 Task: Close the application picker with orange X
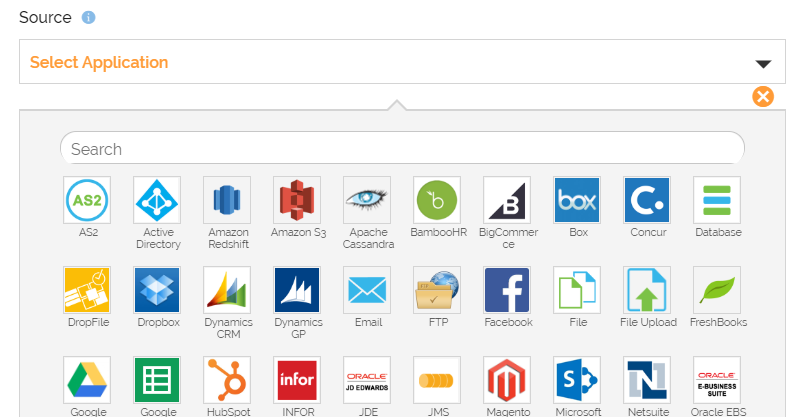tap(763, 96)
